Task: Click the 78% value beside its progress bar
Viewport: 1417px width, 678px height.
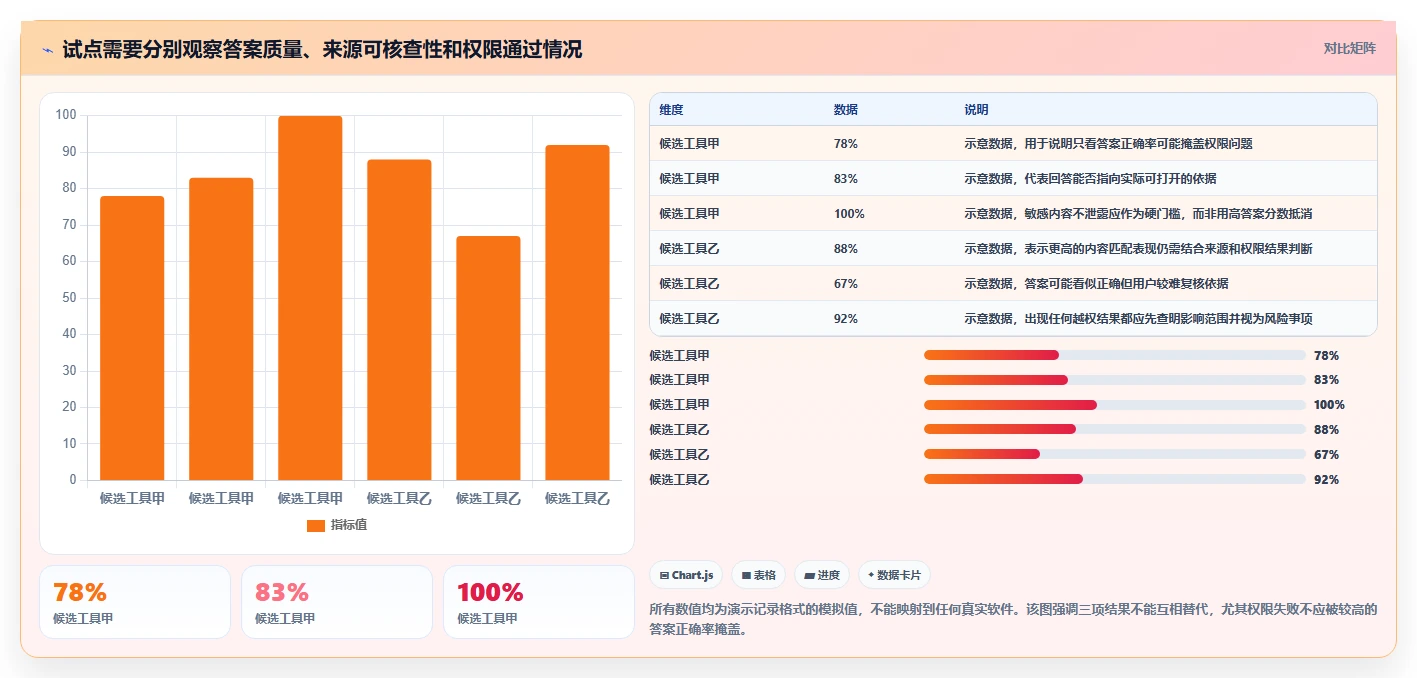Action: (x=1326, y=355)
